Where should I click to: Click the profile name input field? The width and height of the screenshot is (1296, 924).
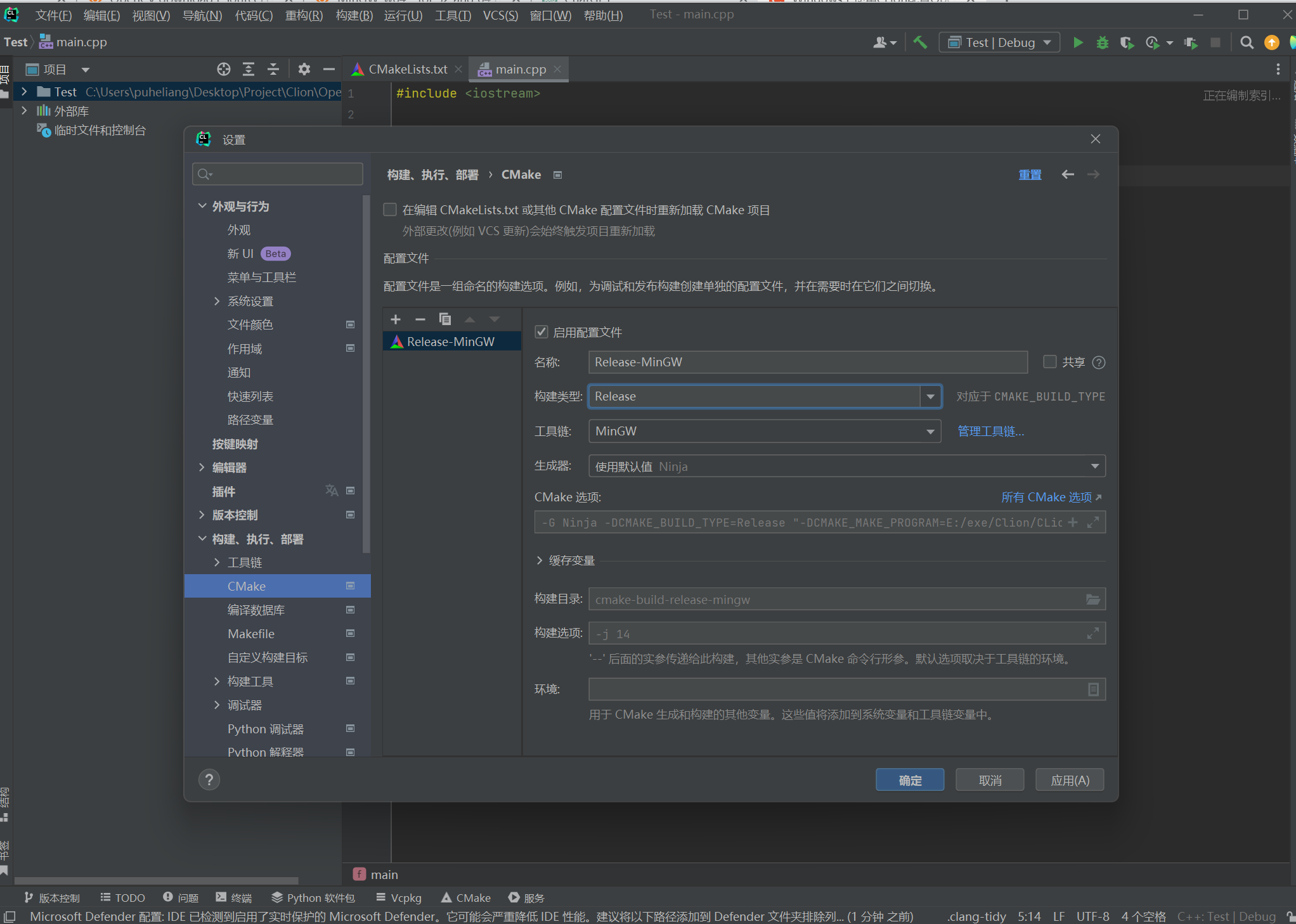(x=808, y=362)
